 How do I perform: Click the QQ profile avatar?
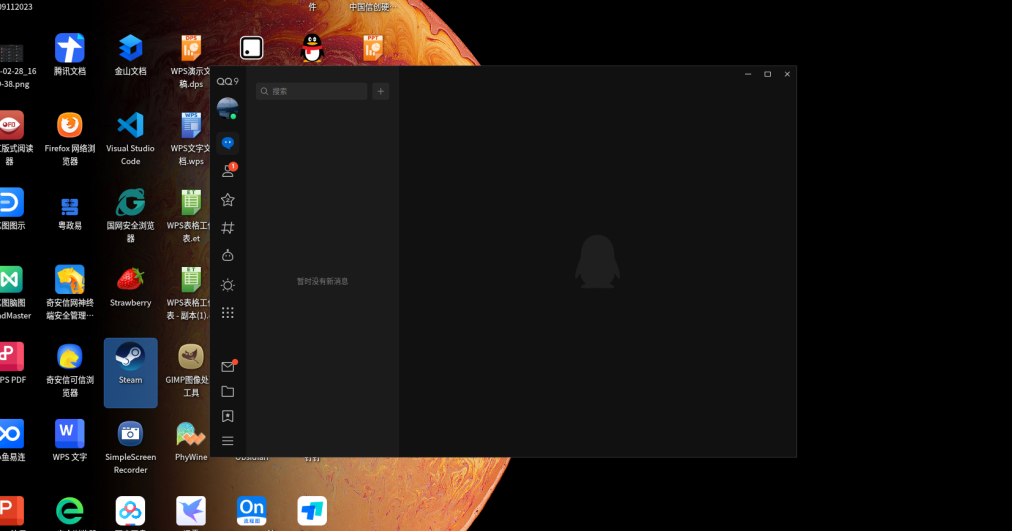(x=228, y=109)
